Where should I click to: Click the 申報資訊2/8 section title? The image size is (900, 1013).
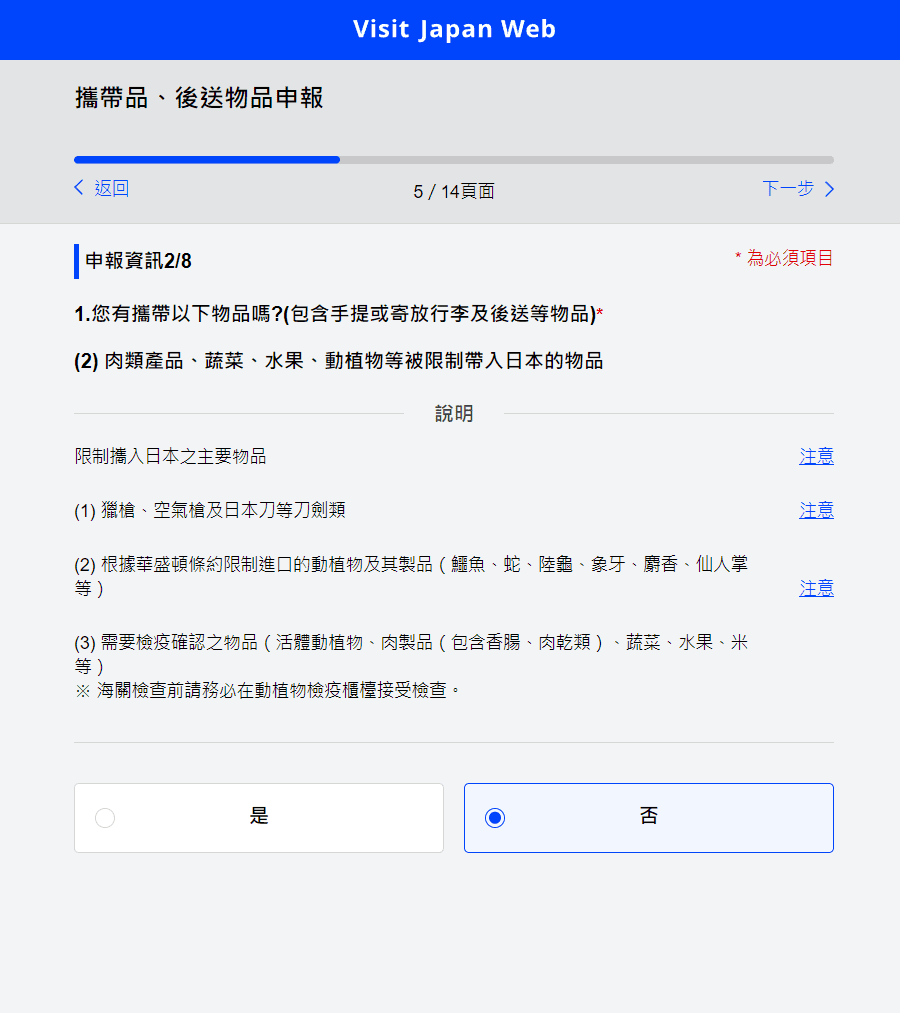[x=138, y=261]
